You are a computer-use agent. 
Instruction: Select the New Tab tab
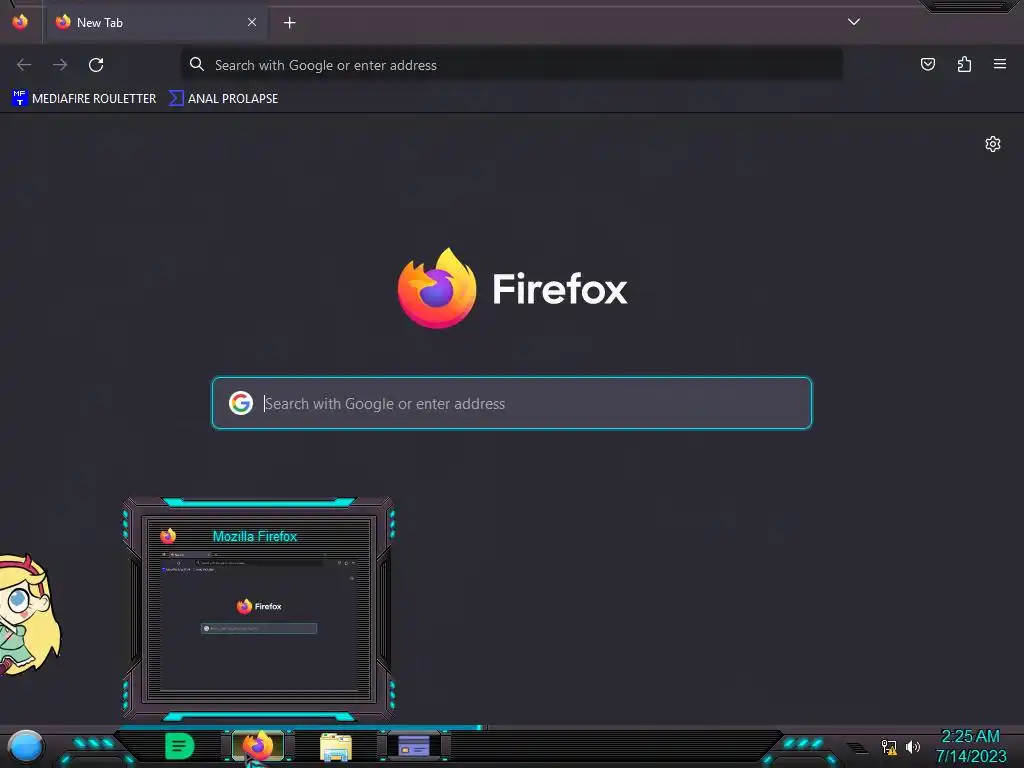[155, 22]
